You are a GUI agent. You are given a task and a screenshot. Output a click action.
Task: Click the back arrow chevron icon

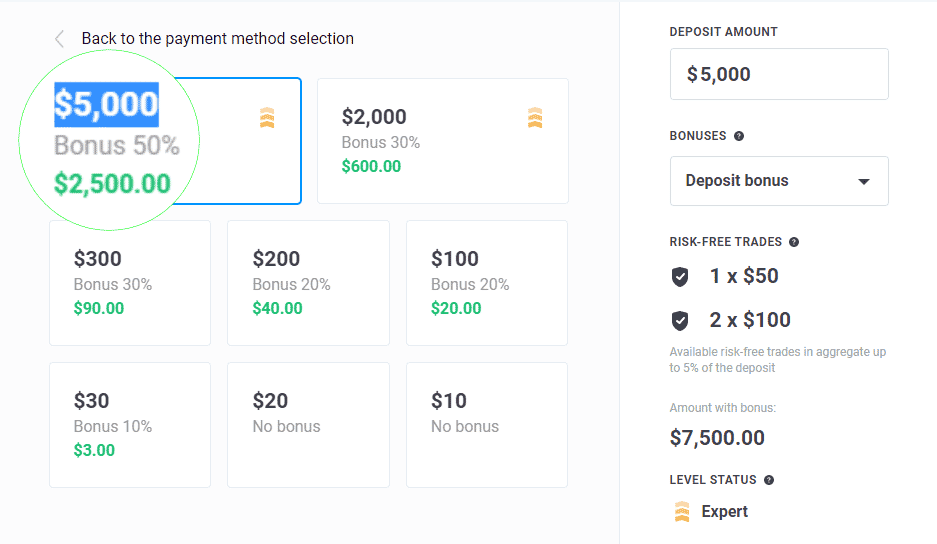pyautogui.click(x=59, y=39)
